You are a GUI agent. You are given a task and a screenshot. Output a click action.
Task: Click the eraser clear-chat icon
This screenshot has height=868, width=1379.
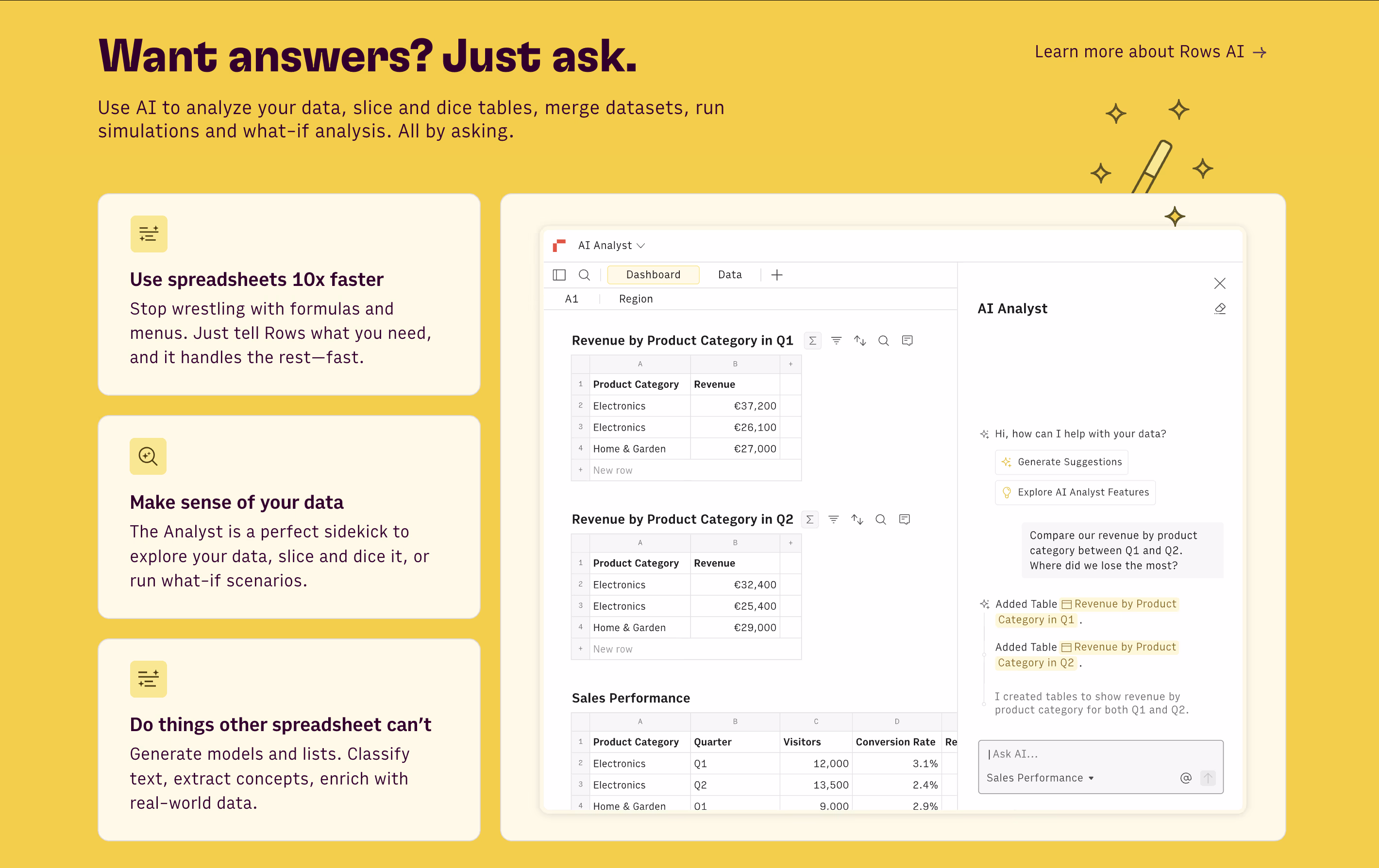(x=1220, y=309)
